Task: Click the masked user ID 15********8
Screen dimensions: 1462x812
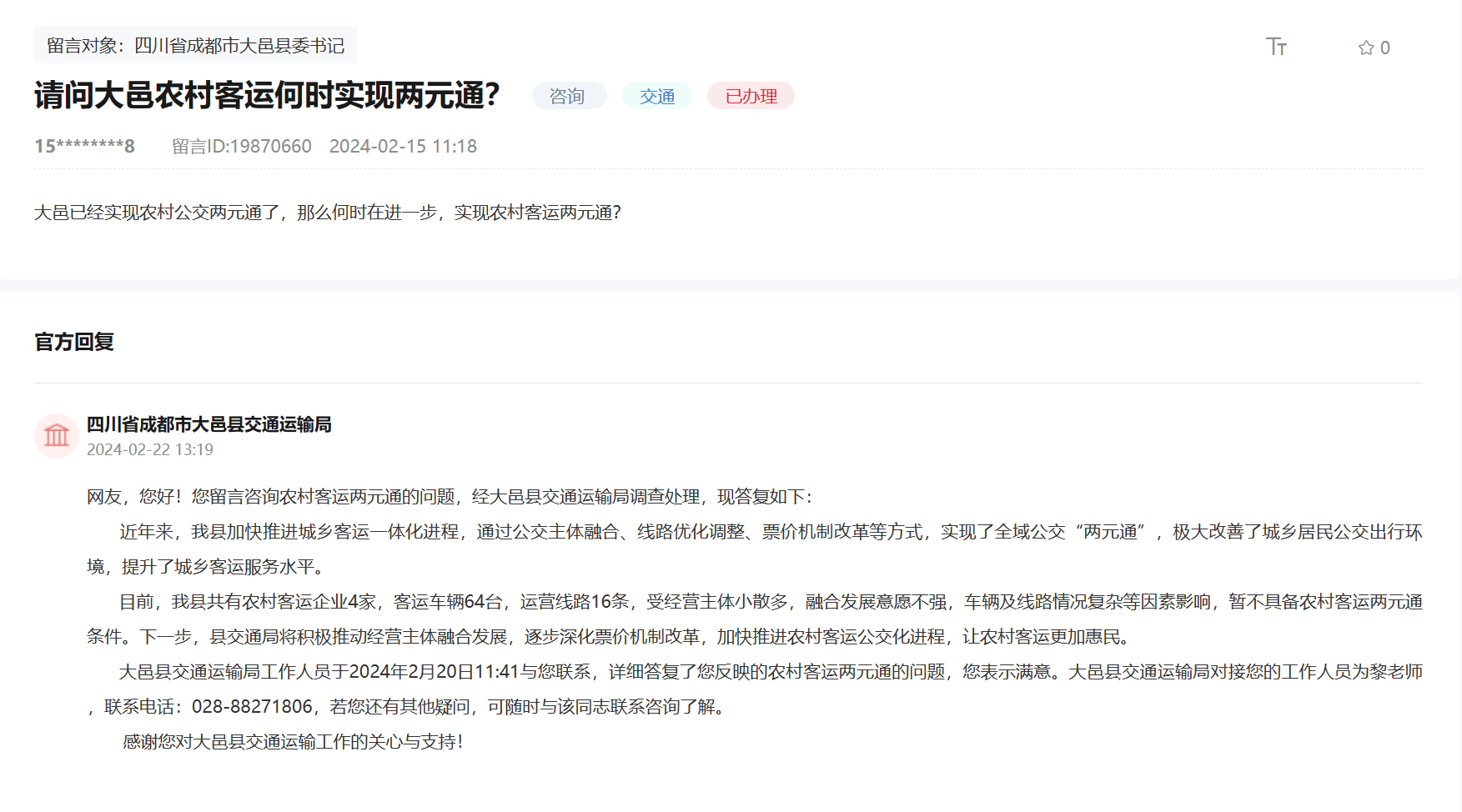Action: tap(84, 146)
